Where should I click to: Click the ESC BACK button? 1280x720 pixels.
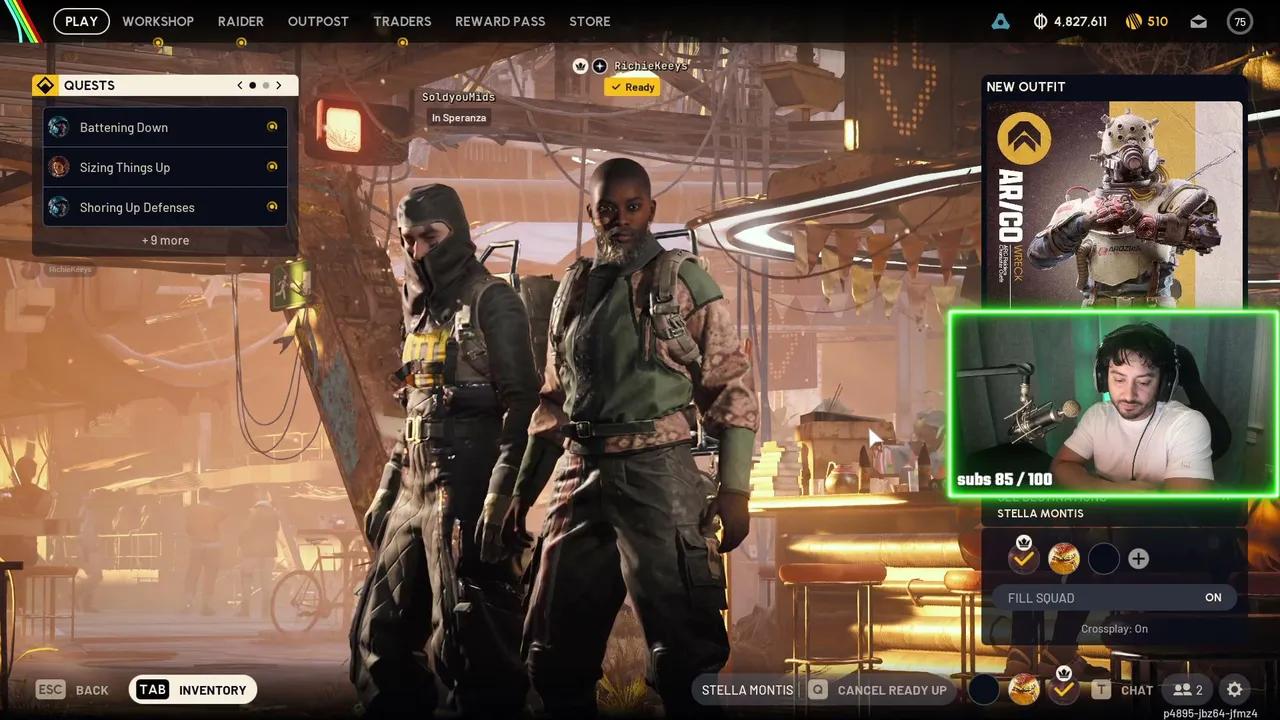(x=72, y=689)
